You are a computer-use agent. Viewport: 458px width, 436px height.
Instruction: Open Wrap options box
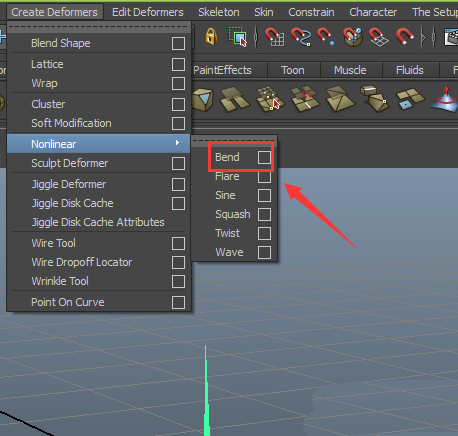point(178,83)
